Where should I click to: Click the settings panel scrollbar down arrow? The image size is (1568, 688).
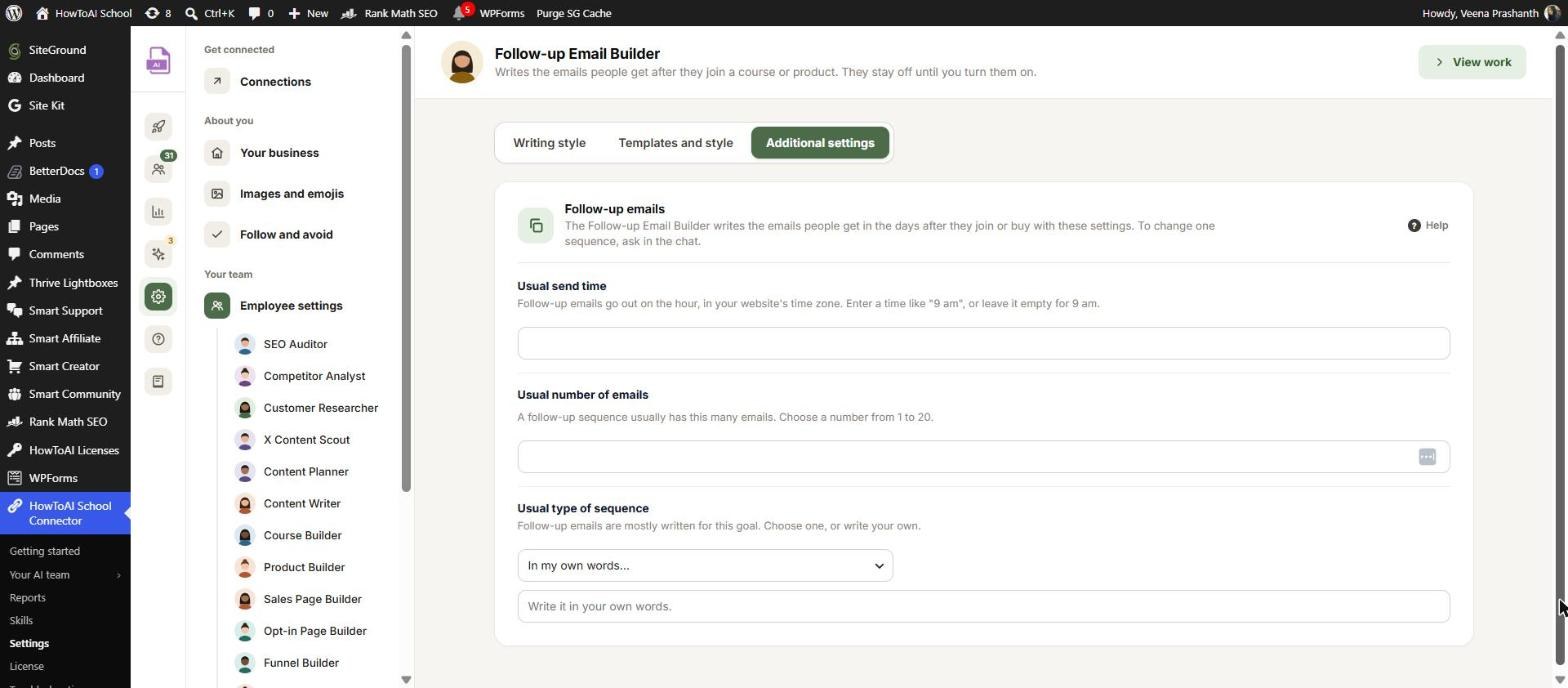(406, 680)
